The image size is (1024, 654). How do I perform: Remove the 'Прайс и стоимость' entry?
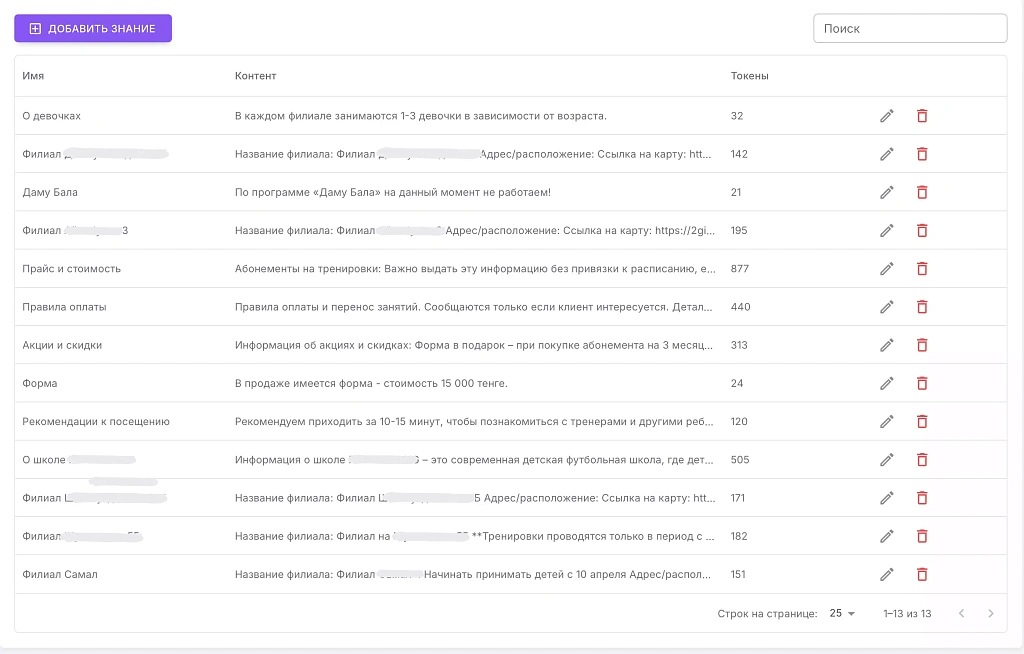(x=922, y=269)
